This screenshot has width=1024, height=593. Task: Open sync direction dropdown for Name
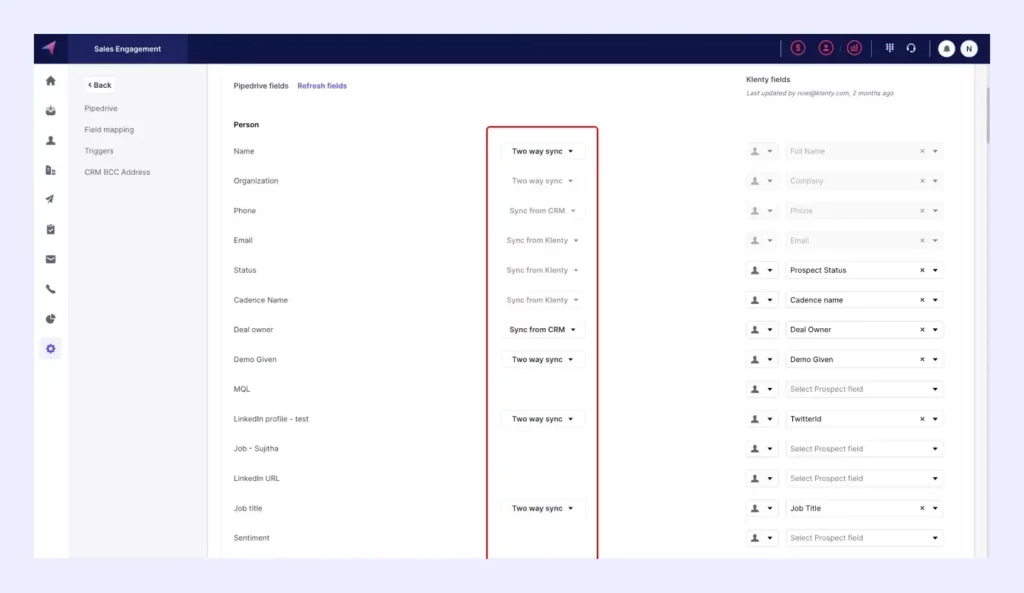click(x=542, y=151)
